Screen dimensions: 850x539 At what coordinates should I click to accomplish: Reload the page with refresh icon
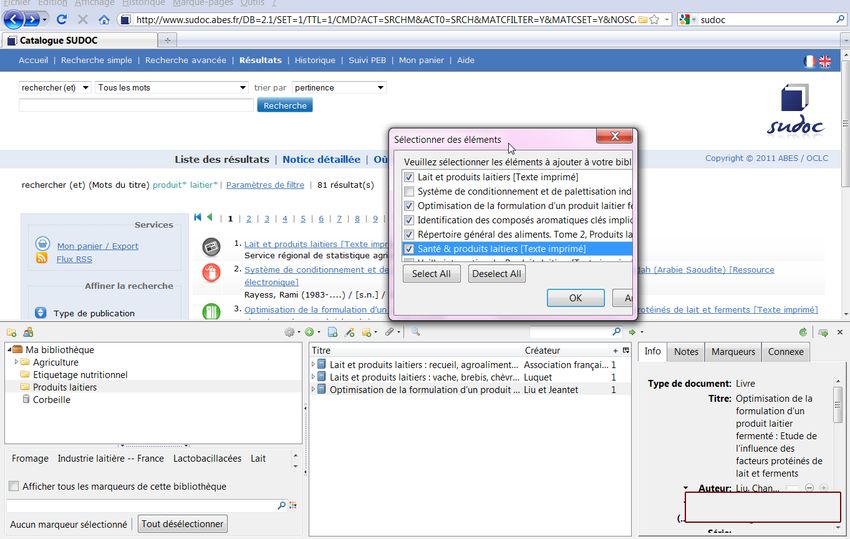(61, 20)
